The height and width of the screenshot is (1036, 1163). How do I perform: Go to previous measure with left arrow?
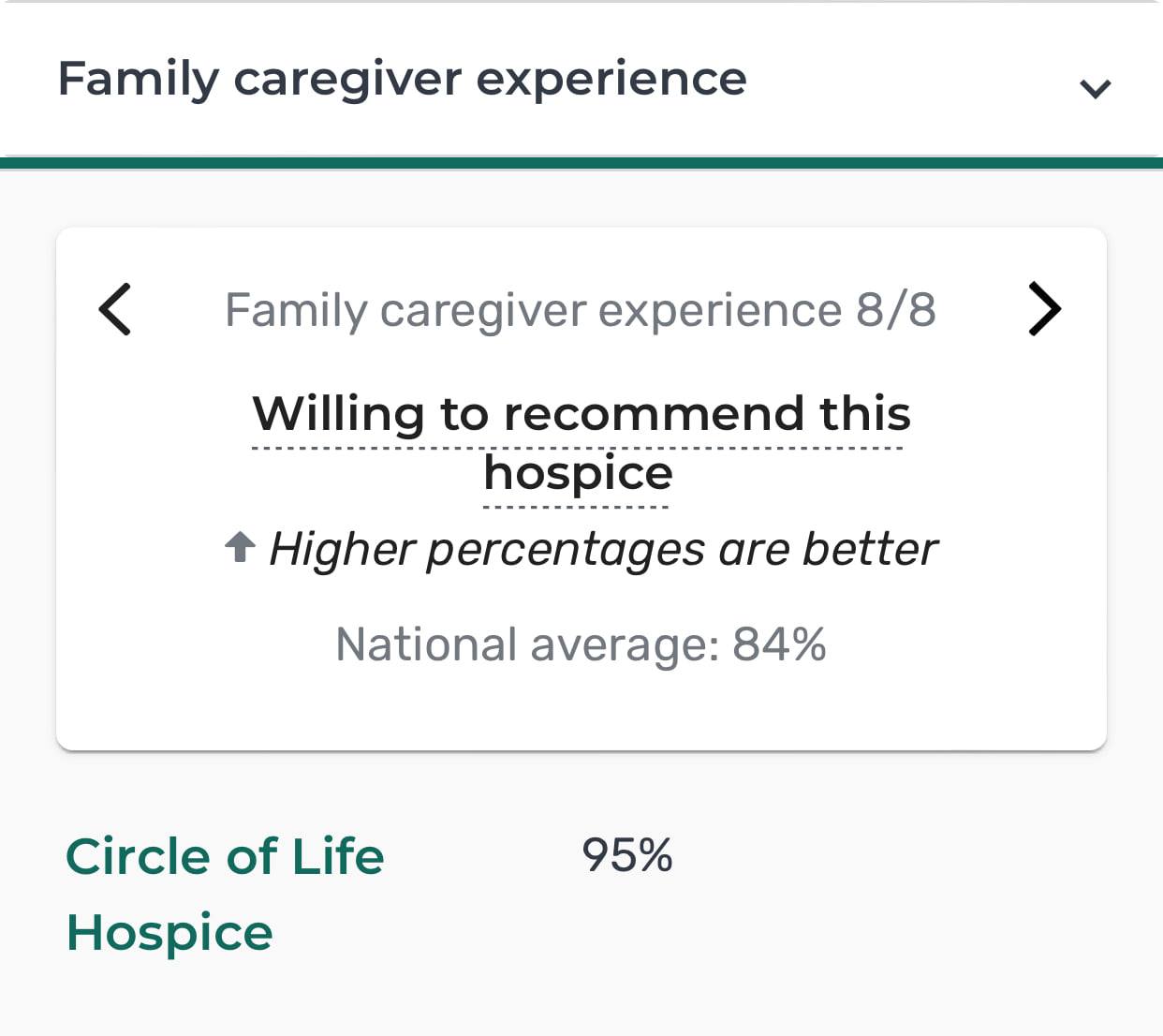(115, 309)
